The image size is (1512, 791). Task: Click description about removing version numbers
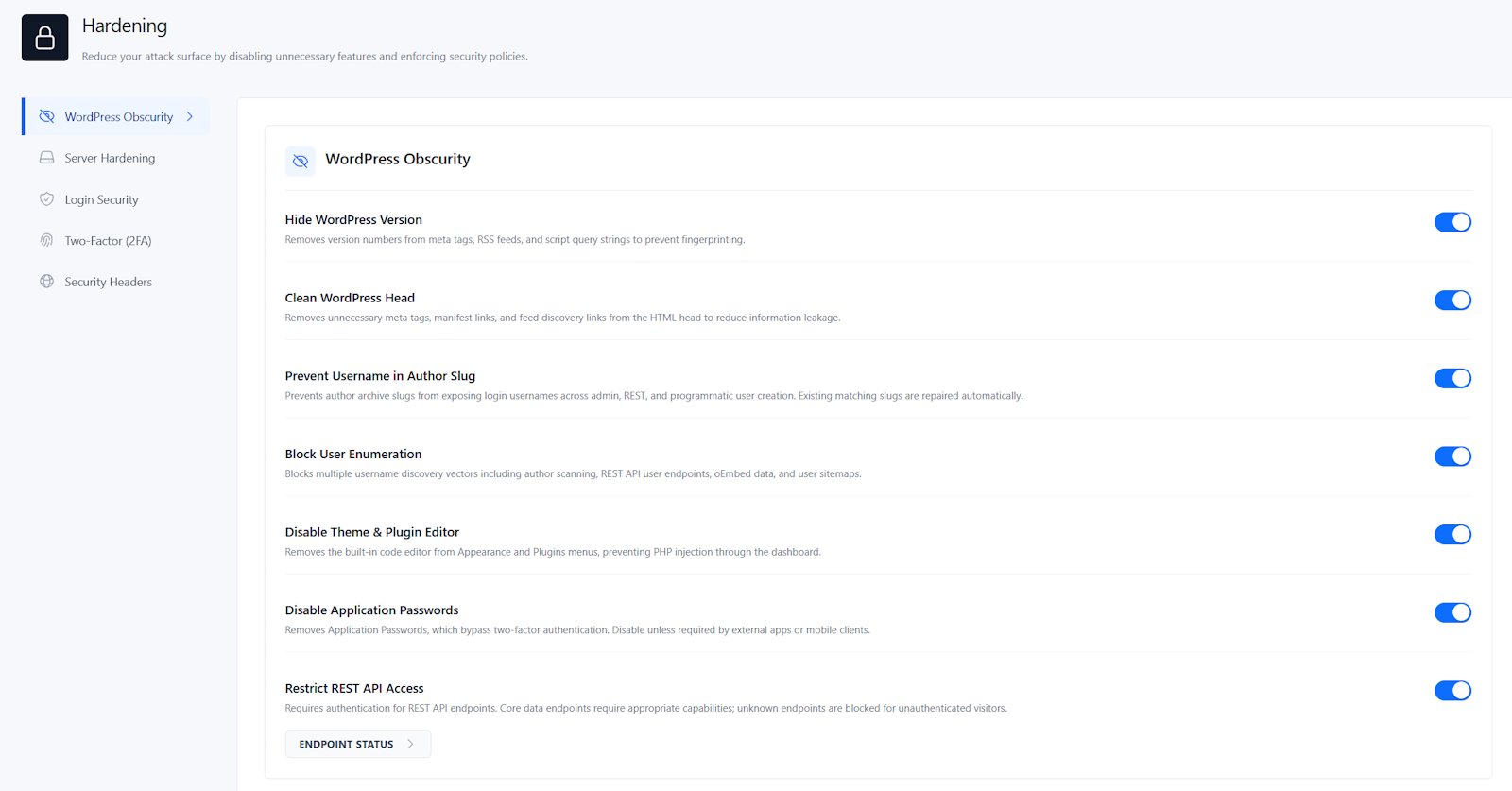[515, 240]
